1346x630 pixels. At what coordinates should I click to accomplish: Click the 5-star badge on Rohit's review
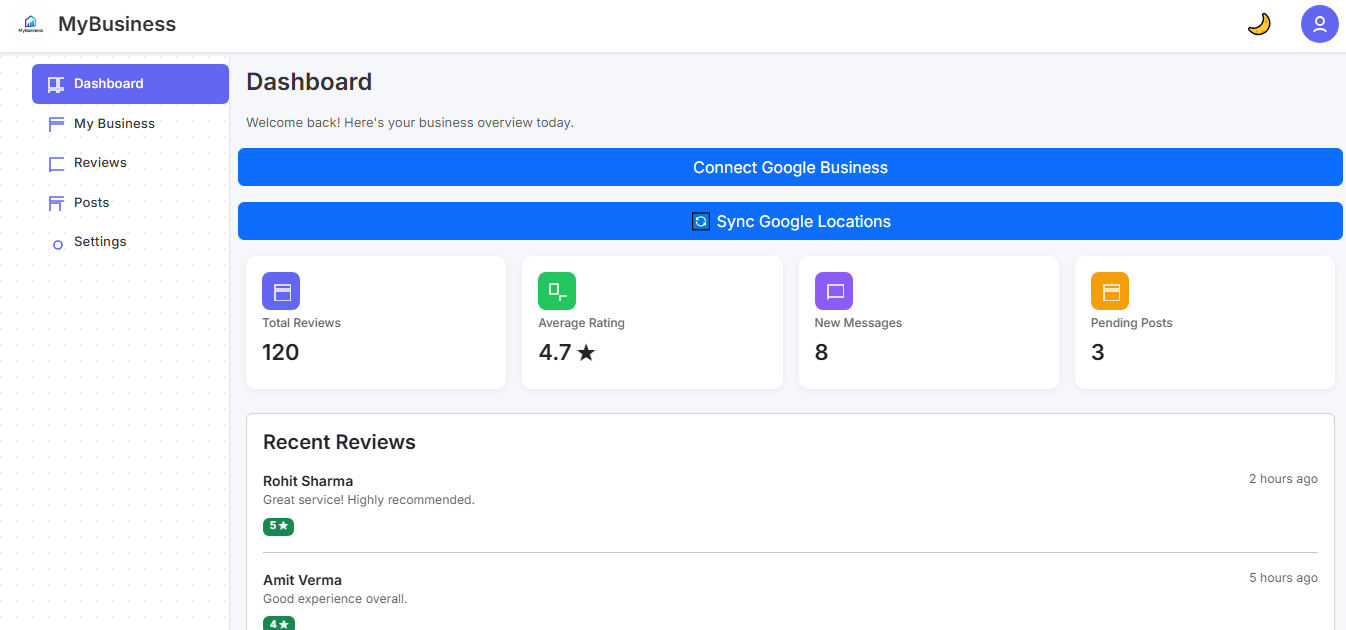coord(278,526)
